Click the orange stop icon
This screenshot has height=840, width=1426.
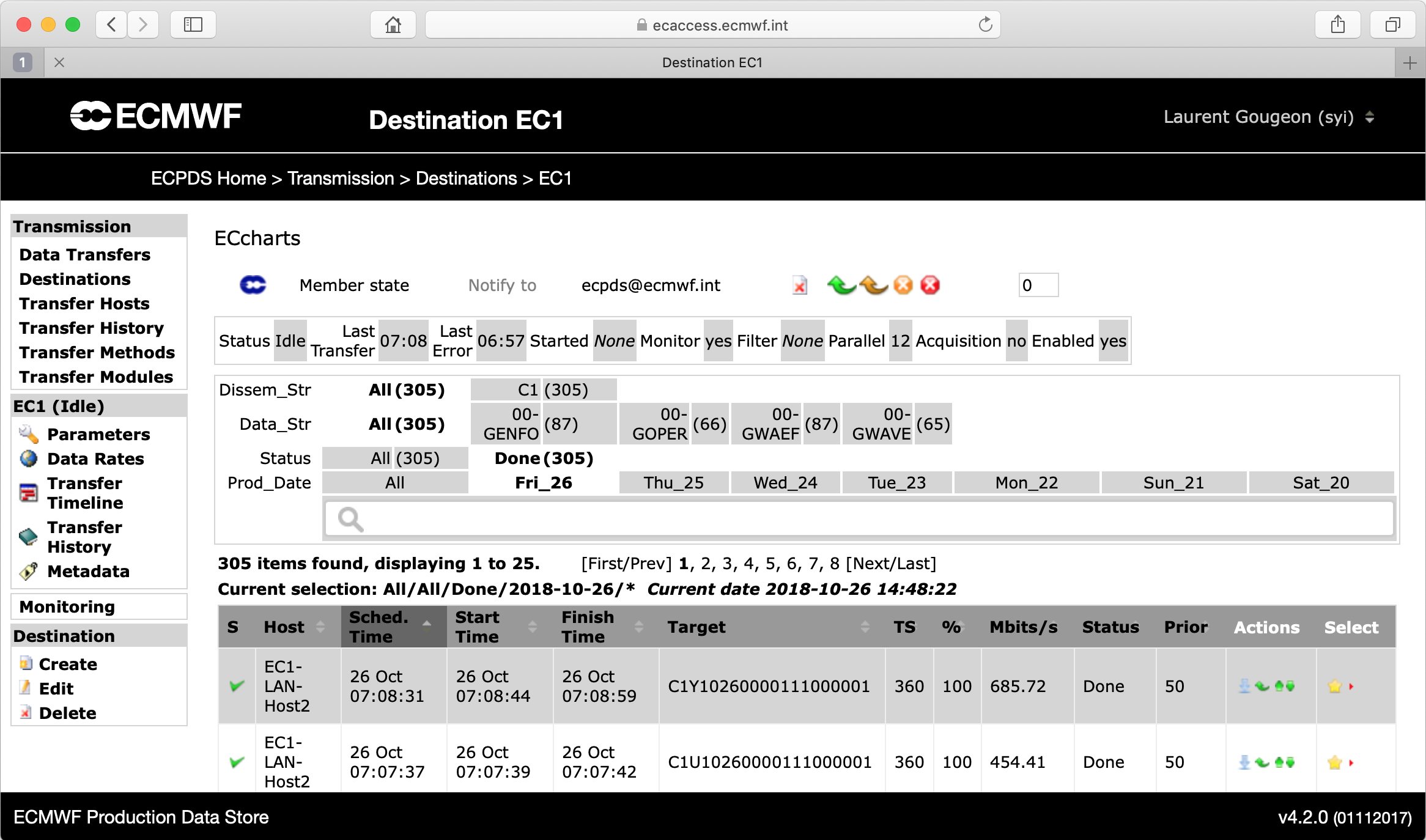[903, 285]
